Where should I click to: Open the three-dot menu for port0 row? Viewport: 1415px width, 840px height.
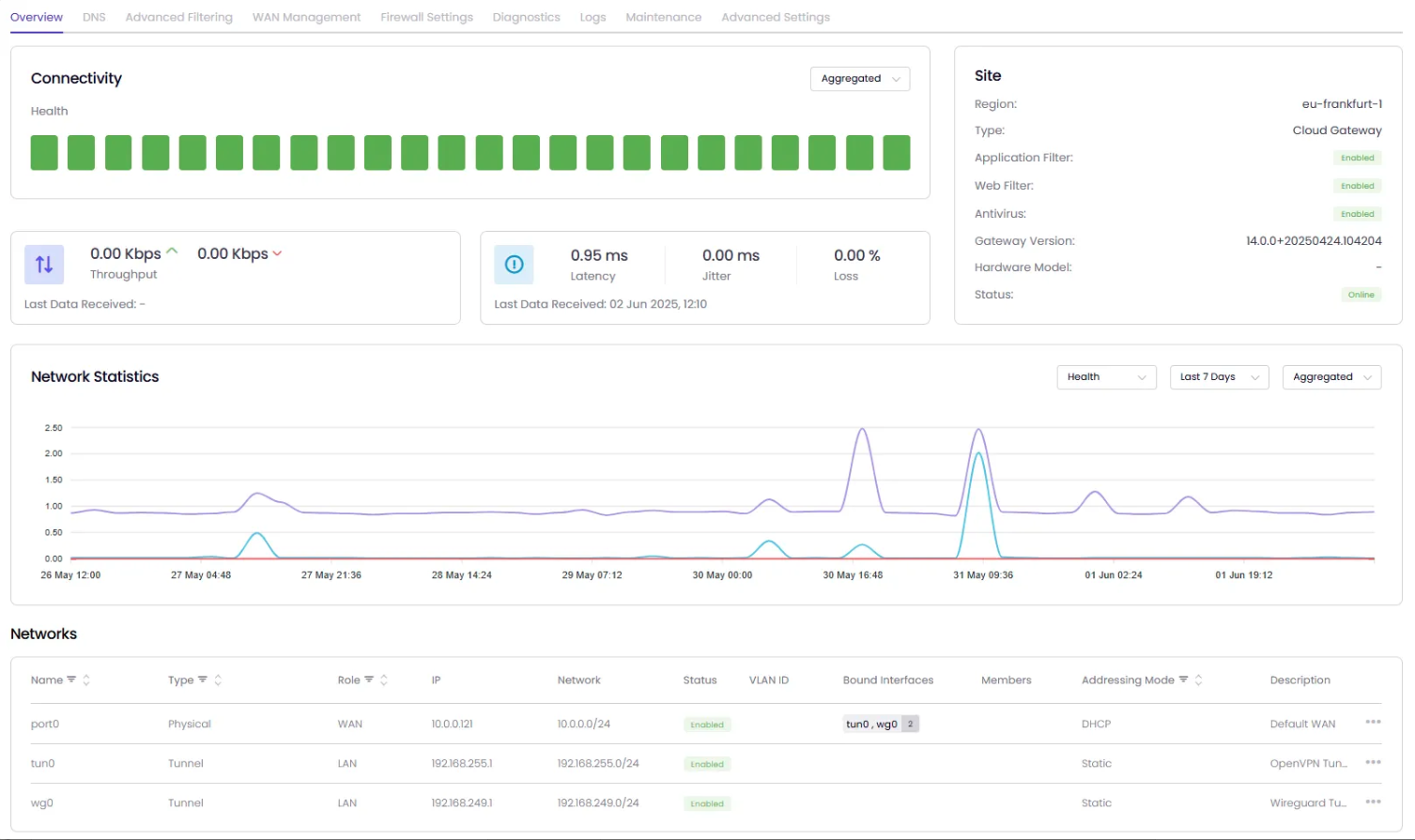tap(1373, 722)
